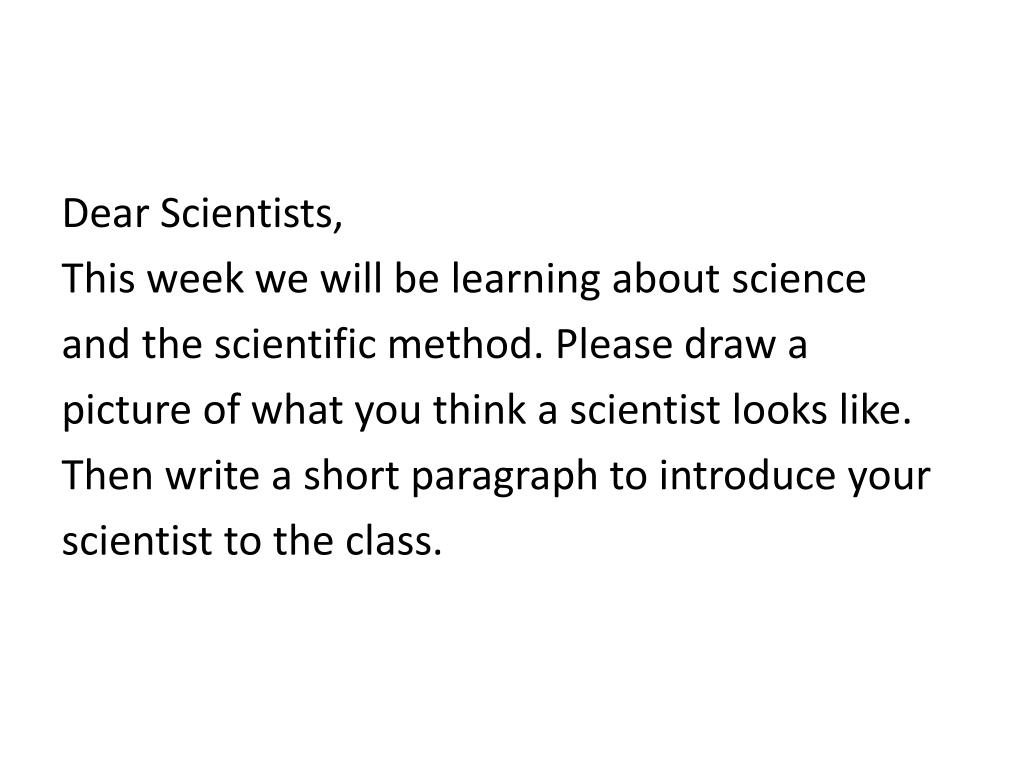Click the words "This week"

(x=153, y=279)
